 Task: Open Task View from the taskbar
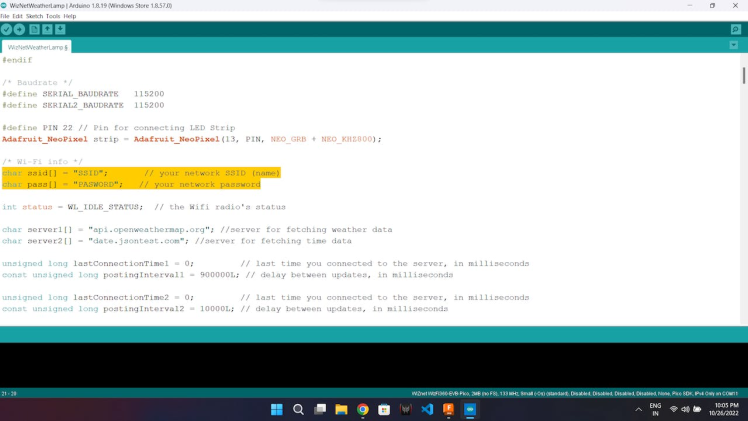[x=320, y=410]
